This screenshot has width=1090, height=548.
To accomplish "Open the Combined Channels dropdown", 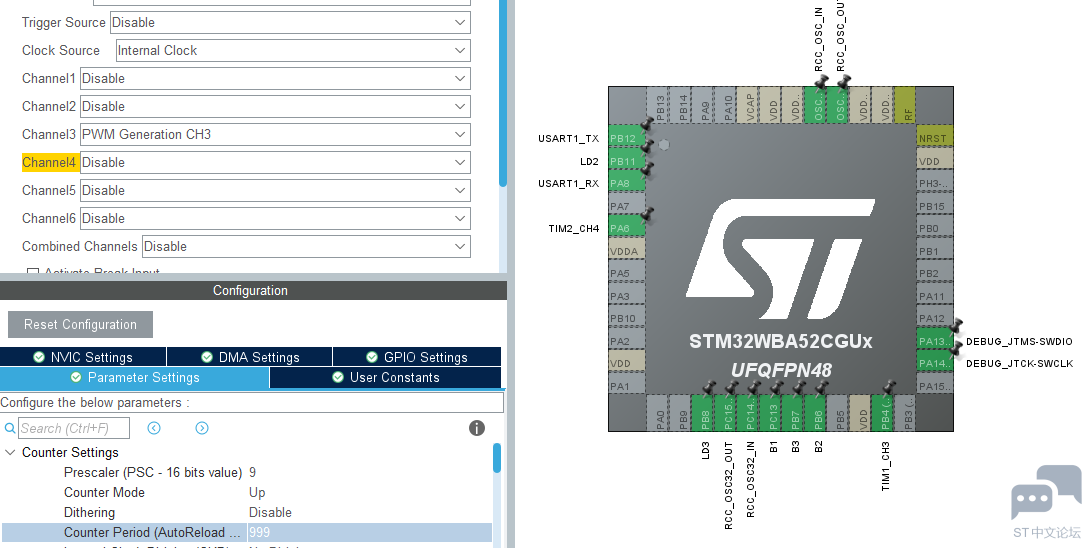I will (x=306, y=246).
